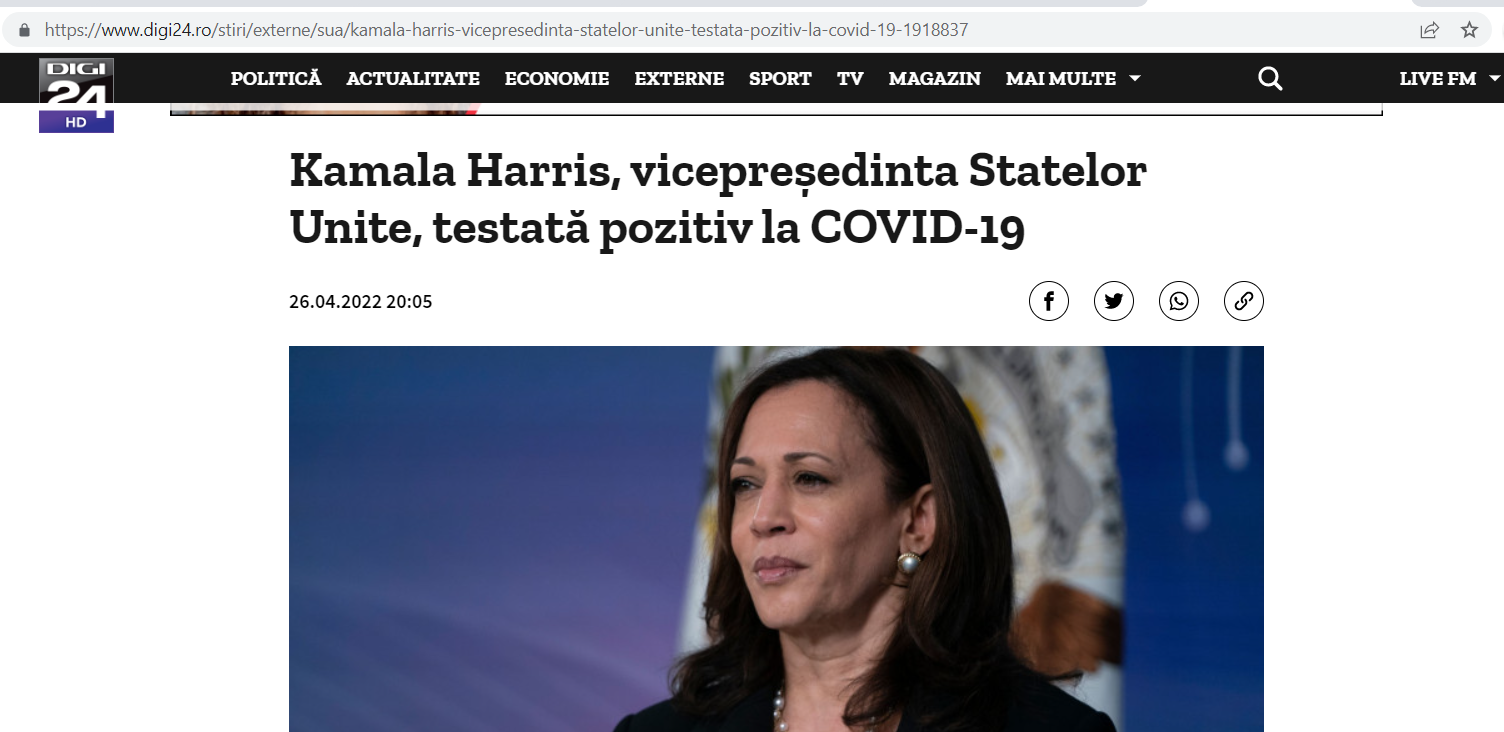1504x732 pixels.
Task: Select the TV menu item
Action: [x=850, y=78]
